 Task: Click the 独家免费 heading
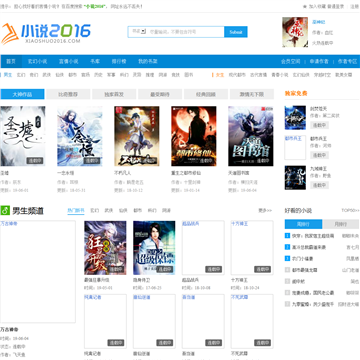point(296,94)
